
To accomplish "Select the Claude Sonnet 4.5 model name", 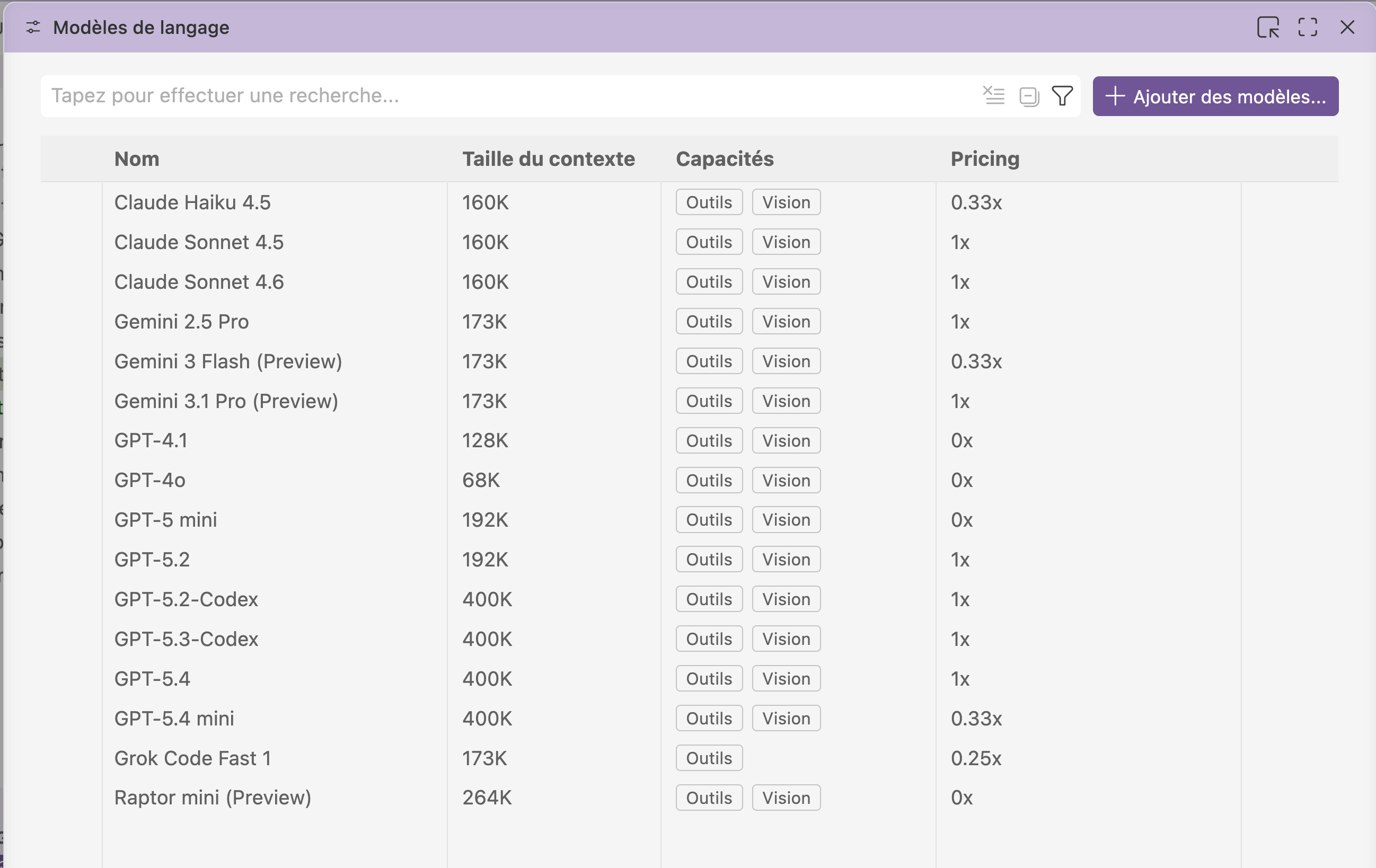I will (x=199, y=242).
